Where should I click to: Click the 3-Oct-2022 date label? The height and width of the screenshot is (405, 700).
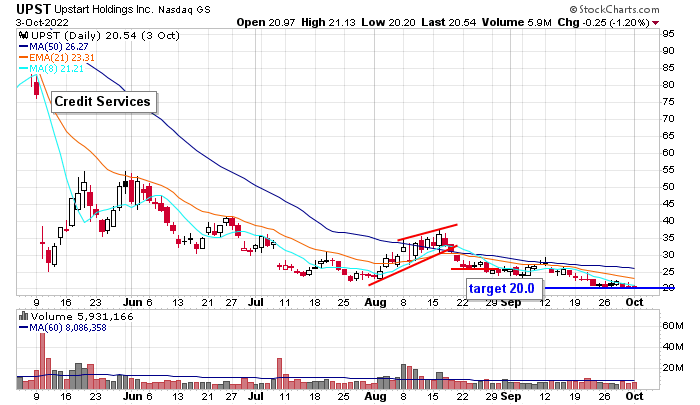(x=42, y=22)
